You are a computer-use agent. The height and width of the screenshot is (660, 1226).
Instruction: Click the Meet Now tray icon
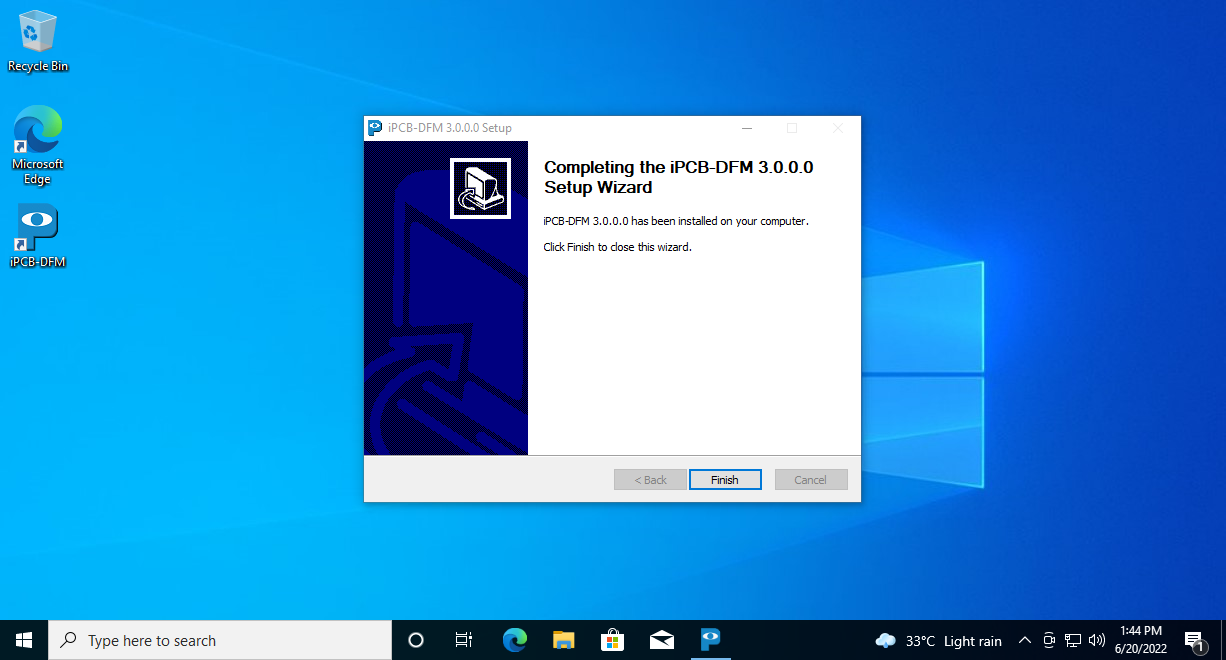click(x=1049, y=640)
